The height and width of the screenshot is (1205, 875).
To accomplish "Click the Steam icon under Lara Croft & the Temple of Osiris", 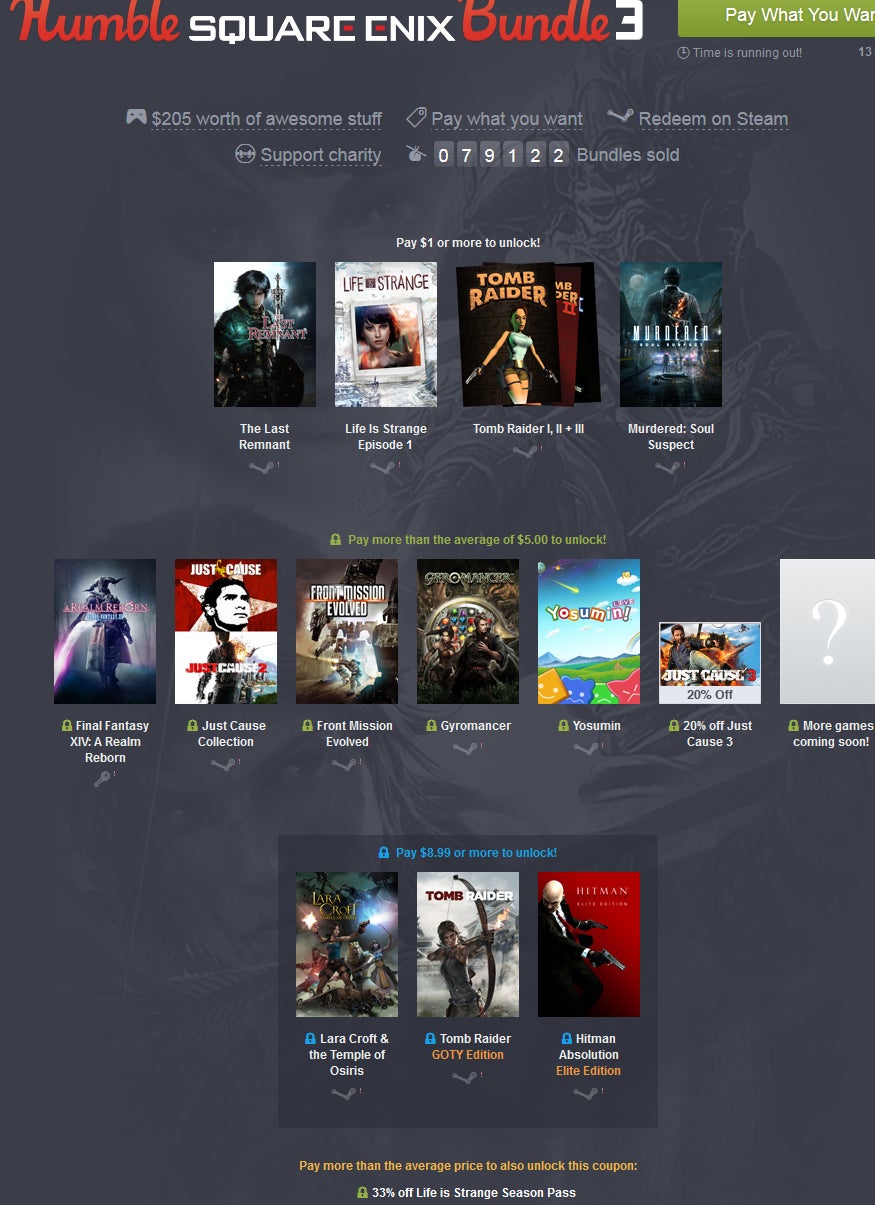I will click(x=344, y=1093).
